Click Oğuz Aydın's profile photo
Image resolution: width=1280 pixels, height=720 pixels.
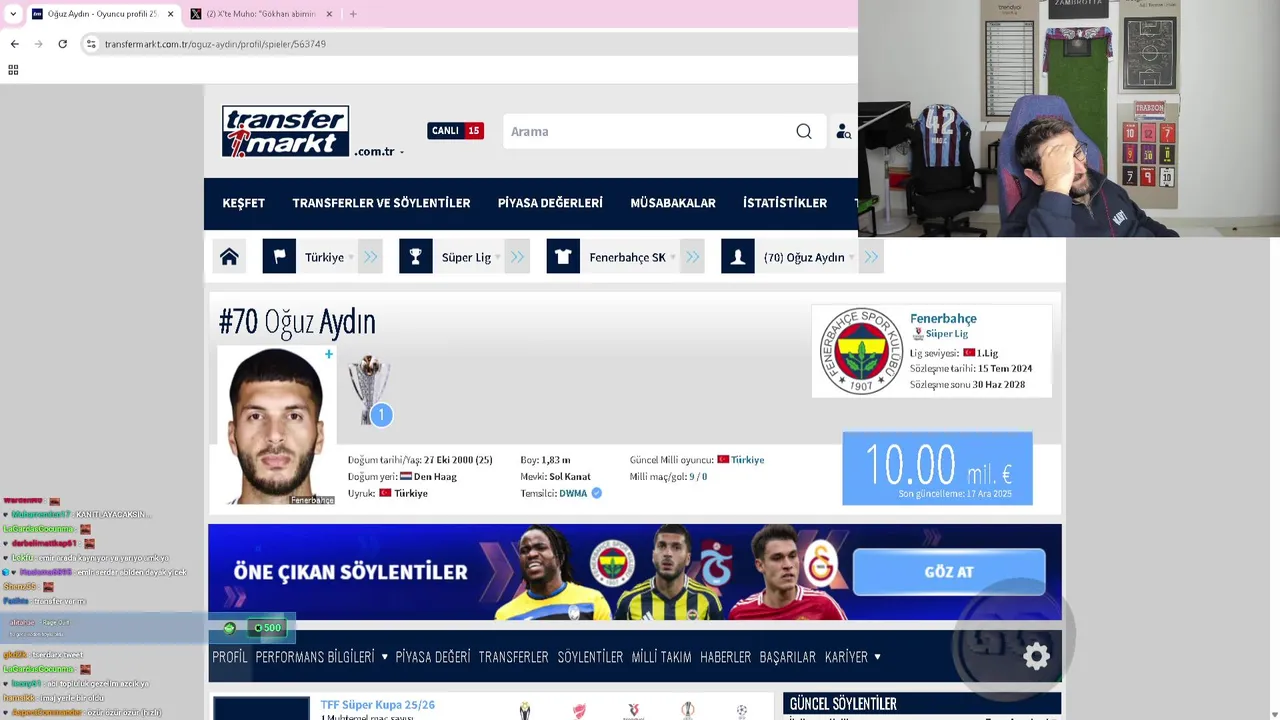click(x=276, y=425)
